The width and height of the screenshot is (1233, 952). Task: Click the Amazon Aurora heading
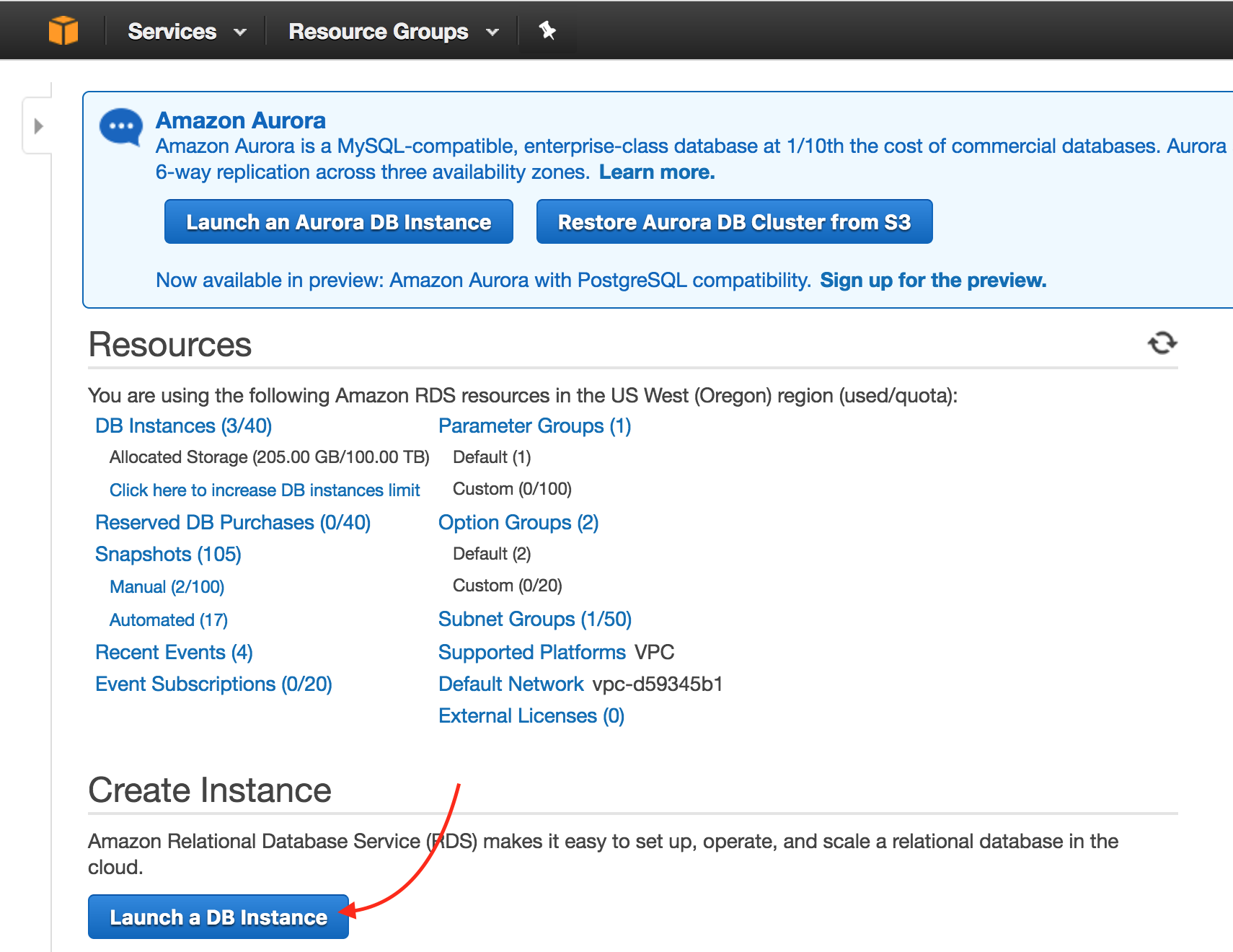click(x=241, y=120)
